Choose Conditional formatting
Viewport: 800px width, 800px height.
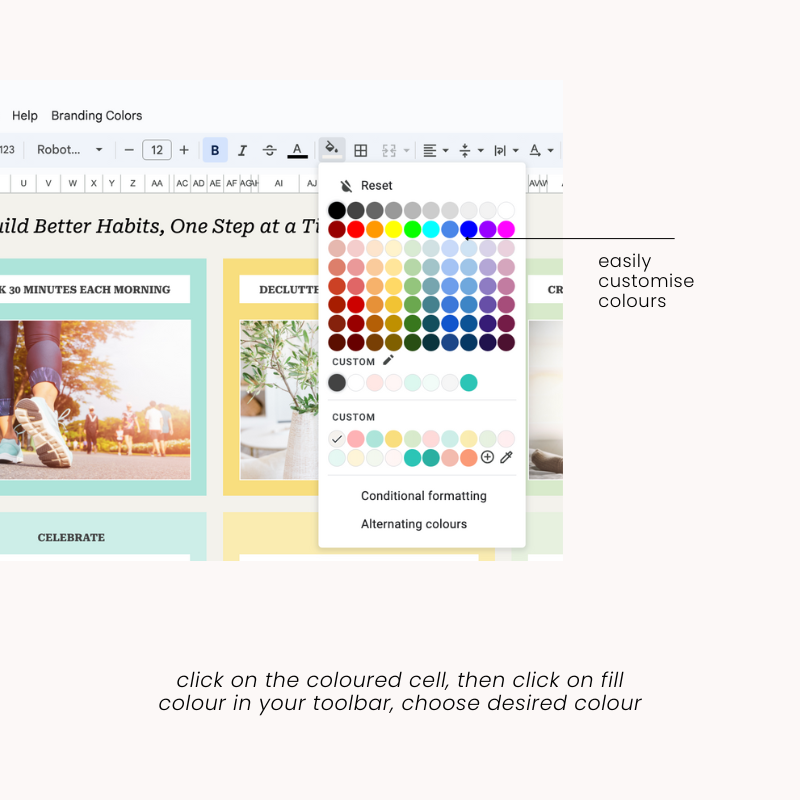pos(423,496)
